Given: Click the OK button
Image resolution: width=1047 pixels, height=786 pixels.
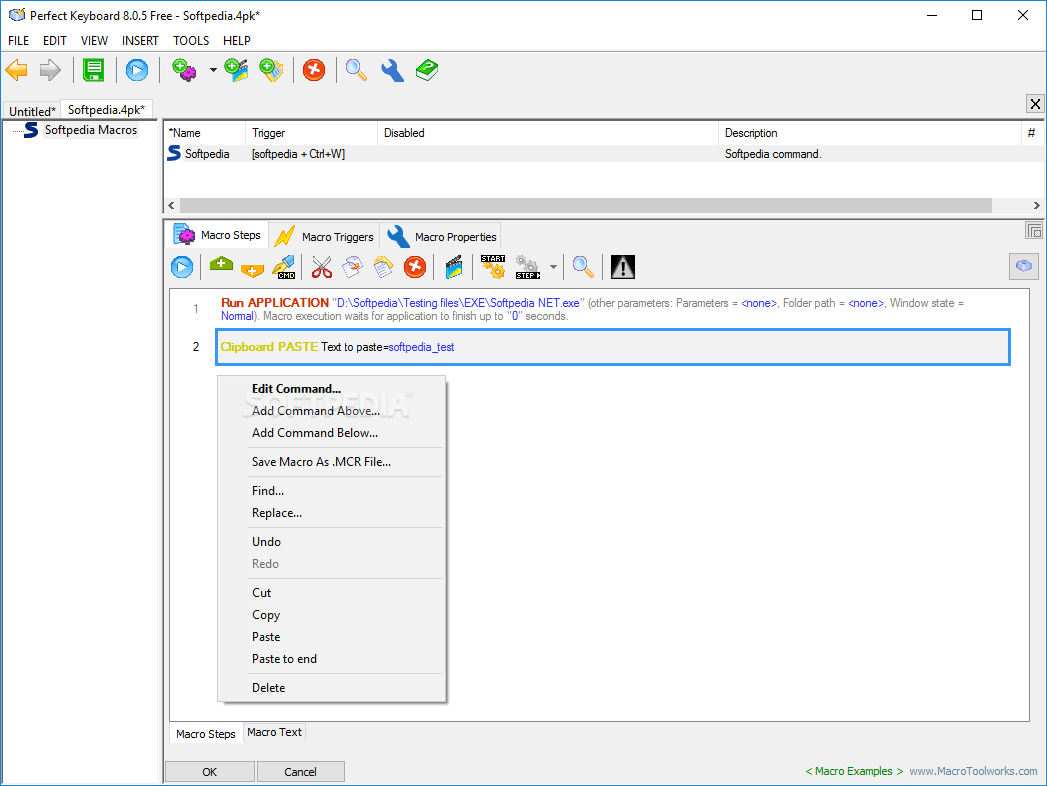Looking at the screenshot, I should [210, 772].
